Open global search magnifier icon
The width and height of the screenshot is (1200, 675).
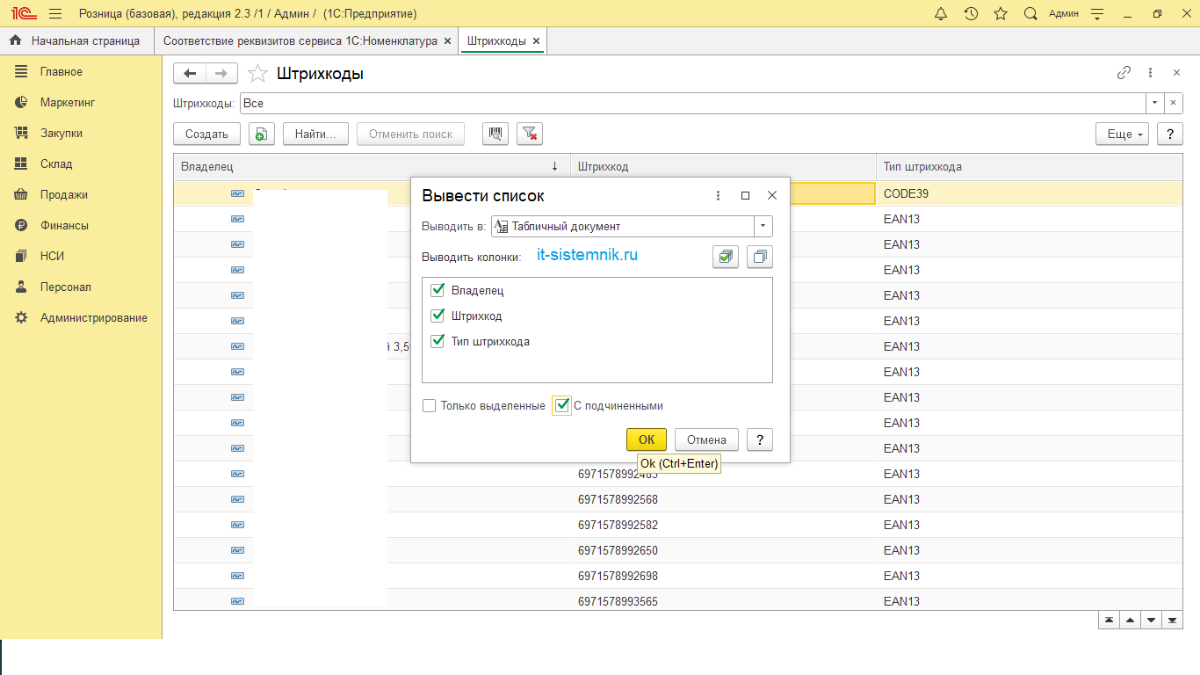pyautogui.click(x=1030, y=14)
